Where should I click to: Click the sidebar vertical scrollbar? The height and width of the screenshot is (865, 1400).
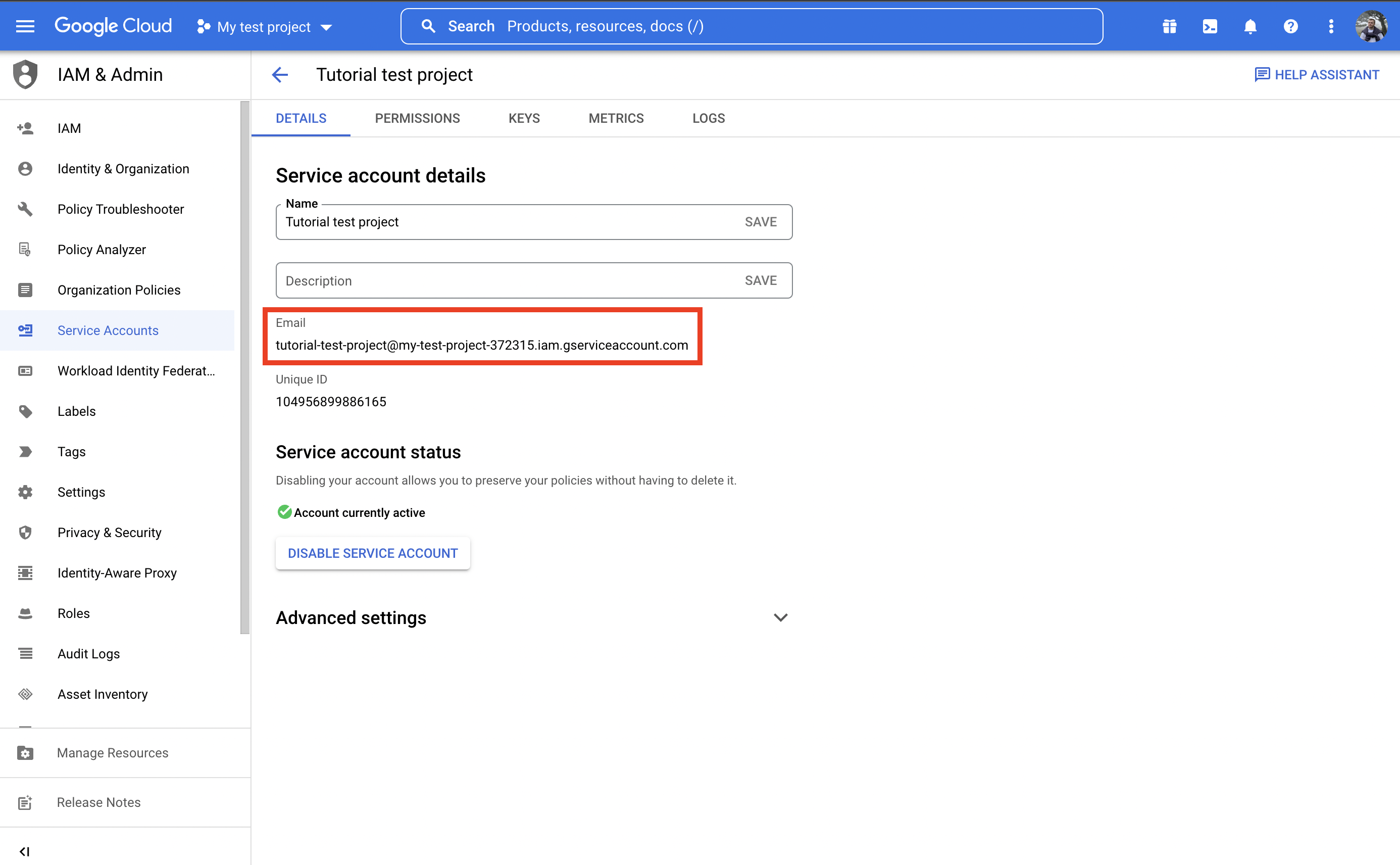click(245, 366)
